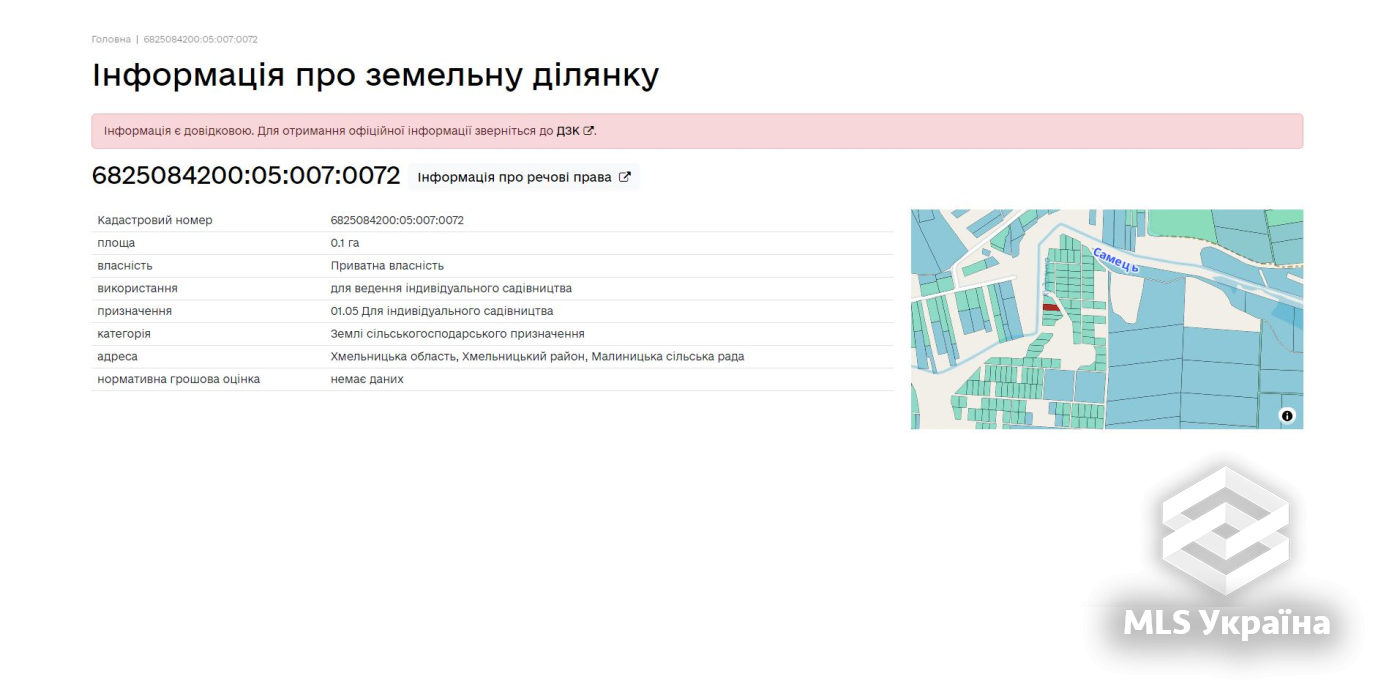Click breadcrumb cadastral number 6825084200:05:007:0072
This screenshot has height=690, width=1400.
(201, 39)
